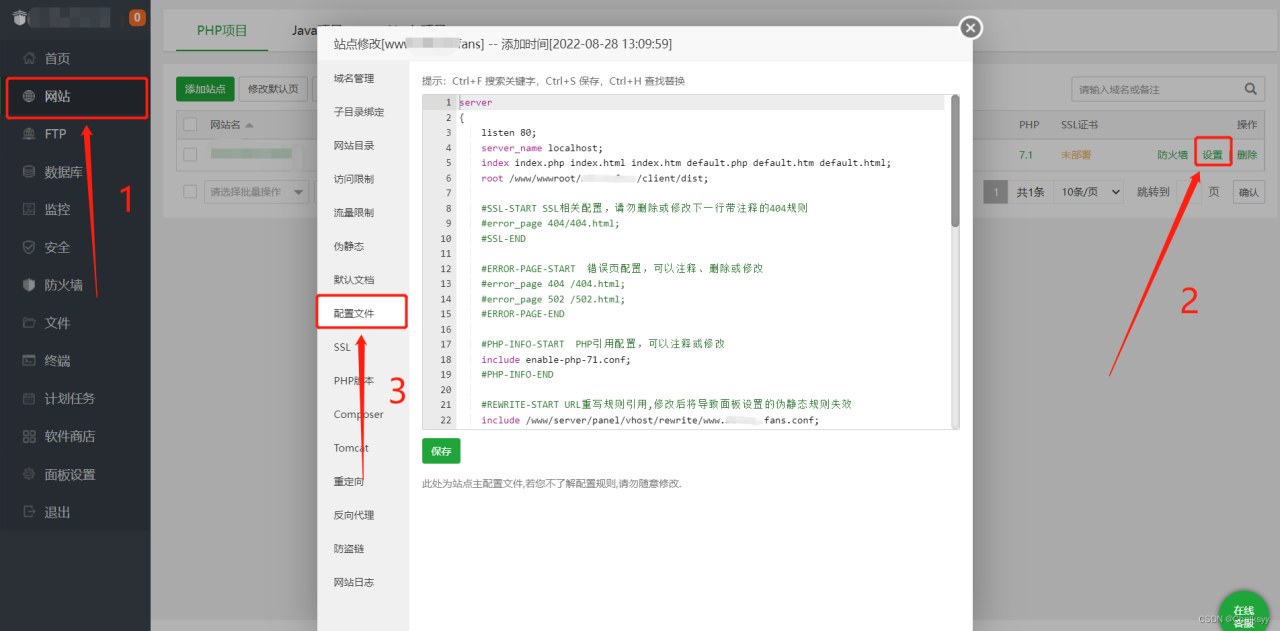Screen dimensions: 1280x631
Task: Click the home icon beside 首页
Action: point(29,59)
